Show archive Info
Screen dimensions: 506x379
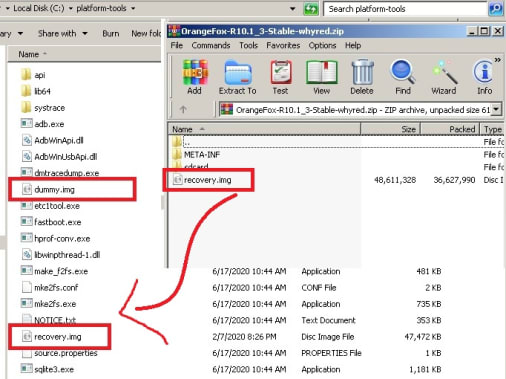point(484,77)
